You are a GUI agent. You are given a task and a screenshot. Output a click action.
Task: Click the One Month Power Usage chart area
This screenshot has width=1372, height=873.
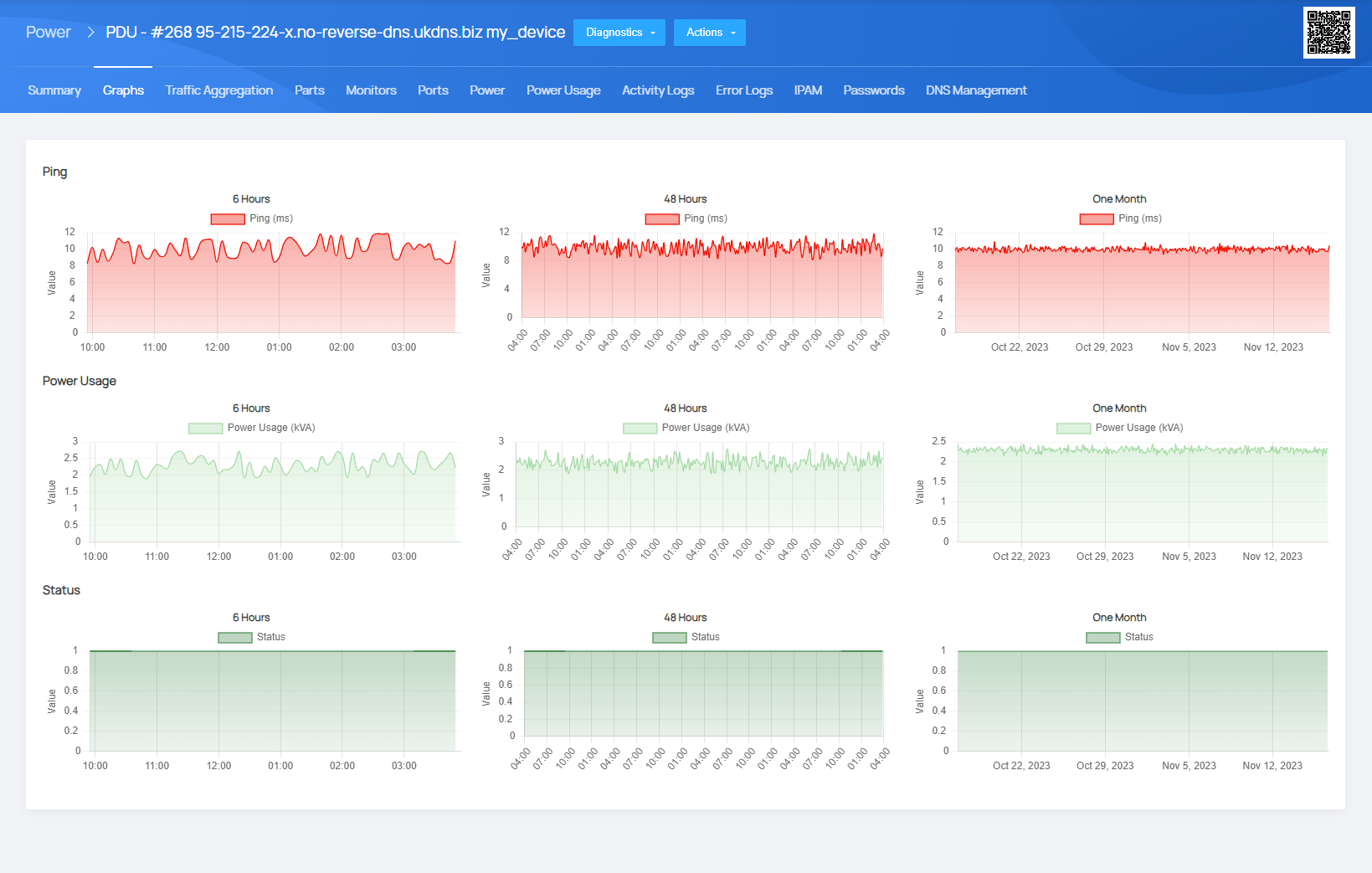(x=1143, y=491)
